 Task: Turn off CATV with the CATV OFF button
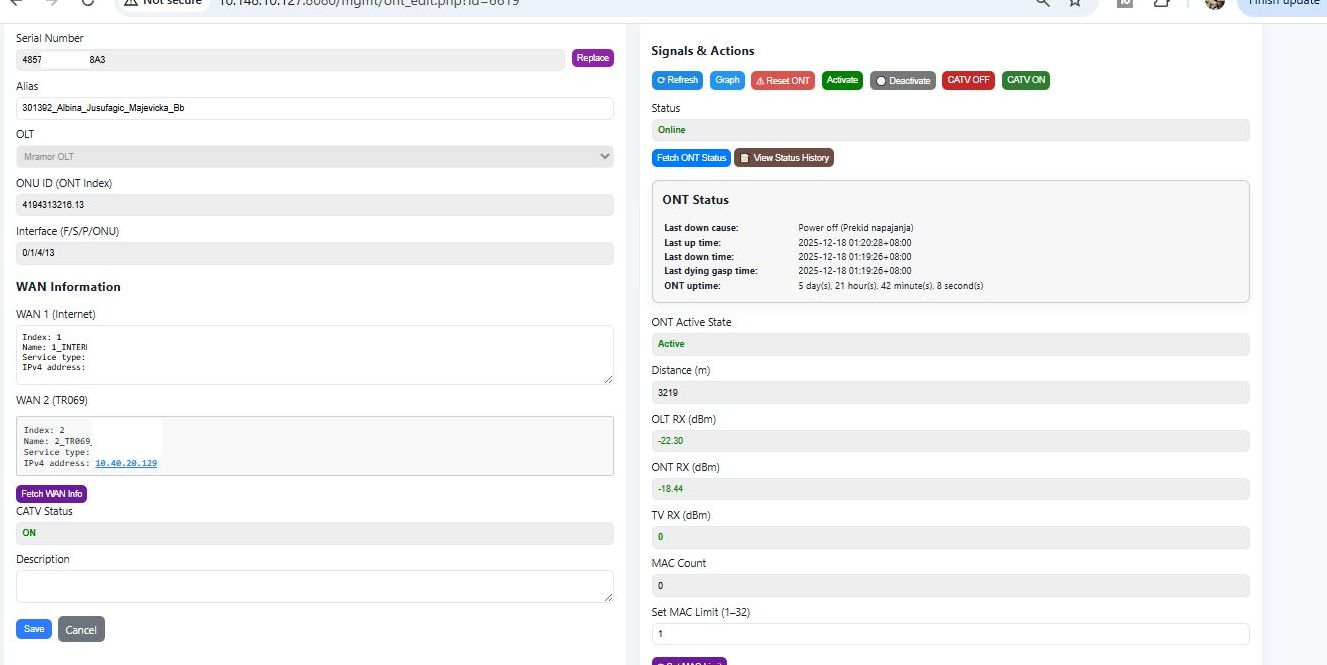(x=967, y=80)
